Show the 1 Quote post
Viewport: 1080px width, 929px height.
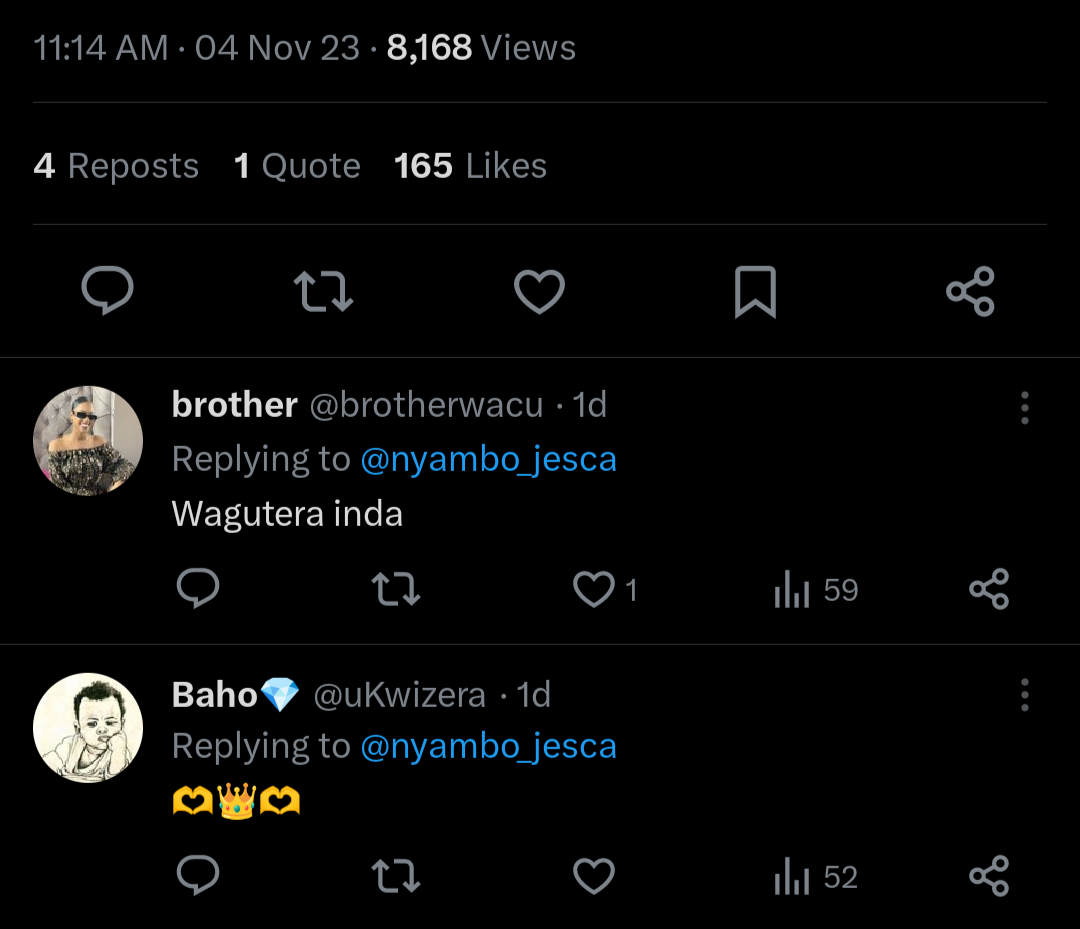[297, 166]
